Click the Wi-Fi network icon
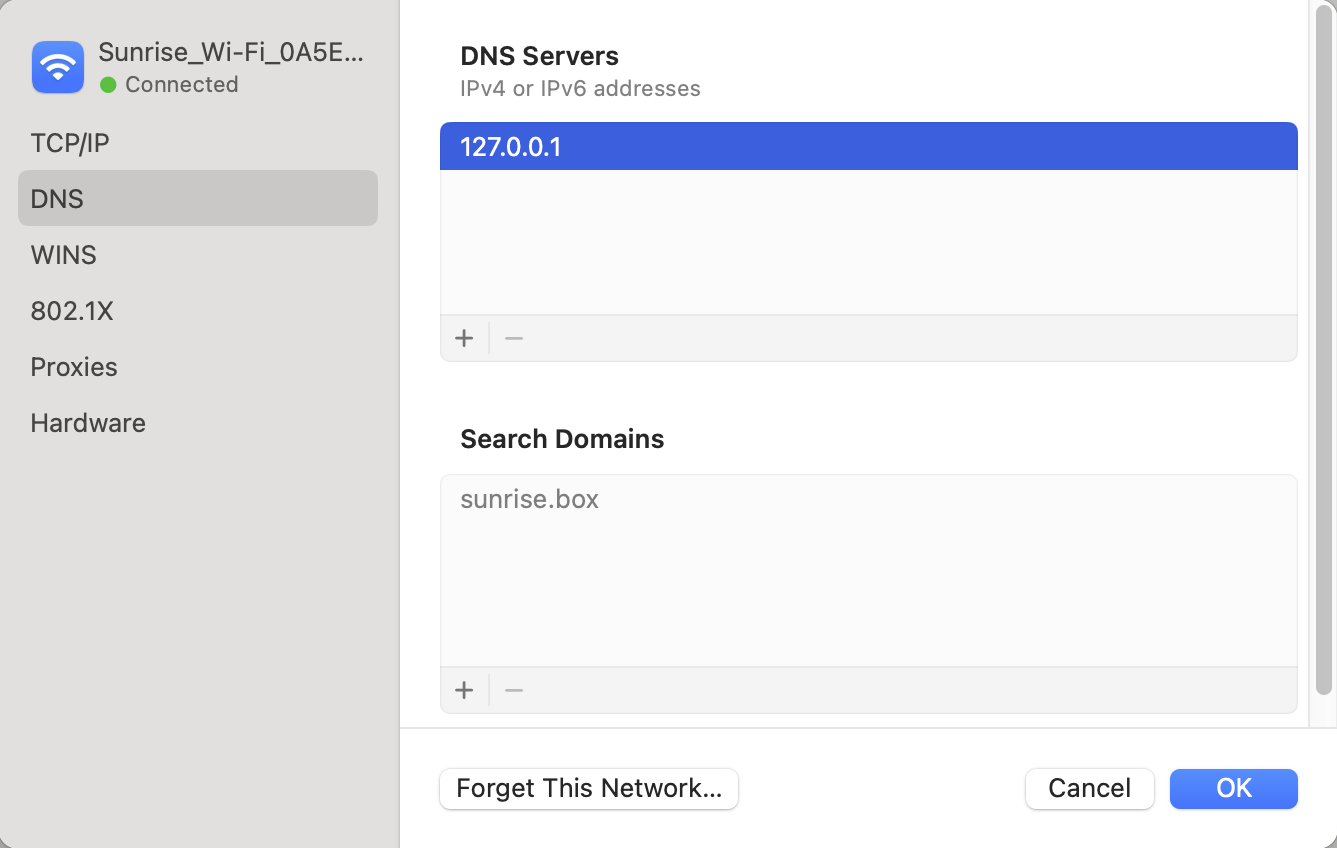The image size is (1337, 848). pyautogui.click(x=57, y=67)
